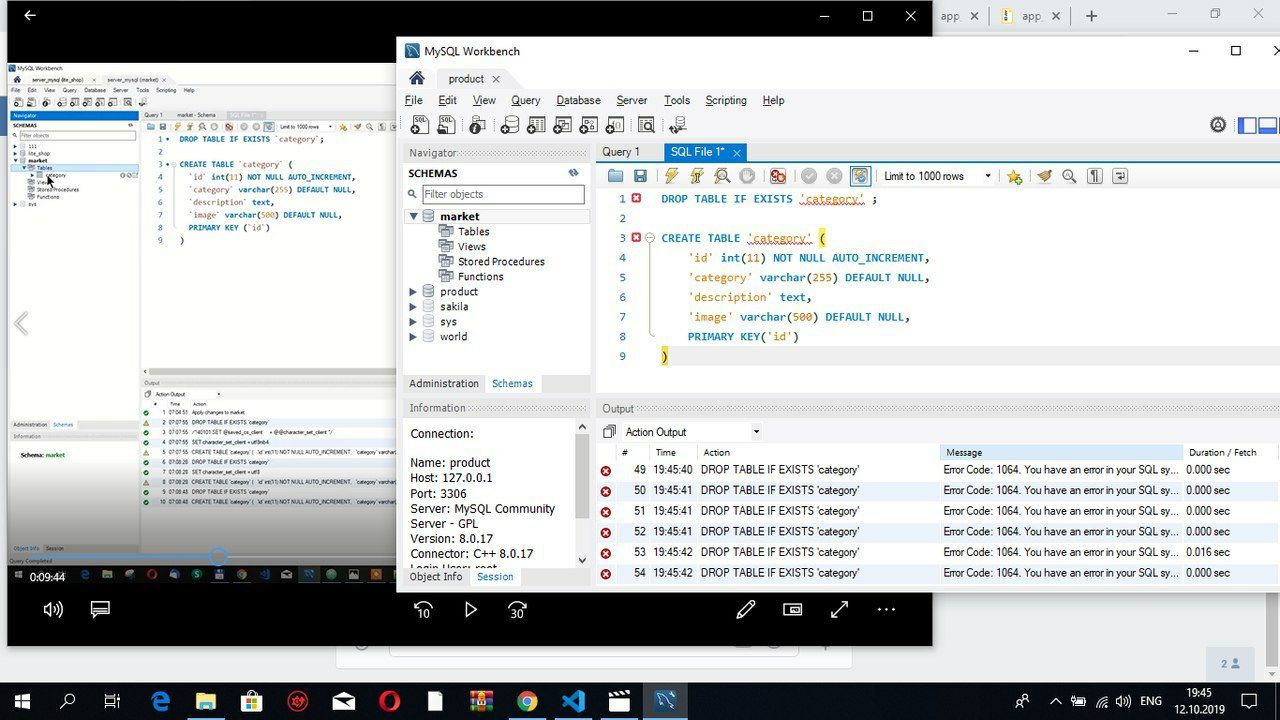The width and height of the screenshot is (1280, 720).
Task: Open Workbench preferences gear icon
Action: [x=1218, y=125]
